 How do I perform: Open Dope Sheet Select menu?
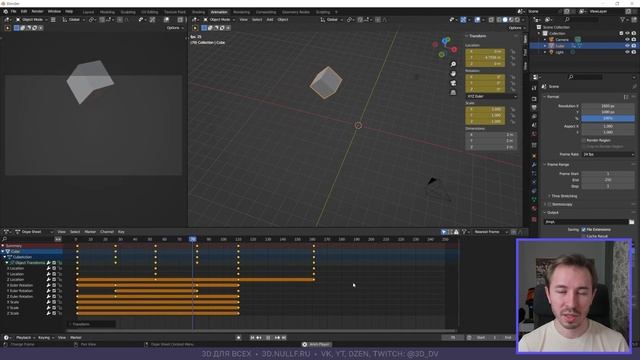[x=75, y=232]
